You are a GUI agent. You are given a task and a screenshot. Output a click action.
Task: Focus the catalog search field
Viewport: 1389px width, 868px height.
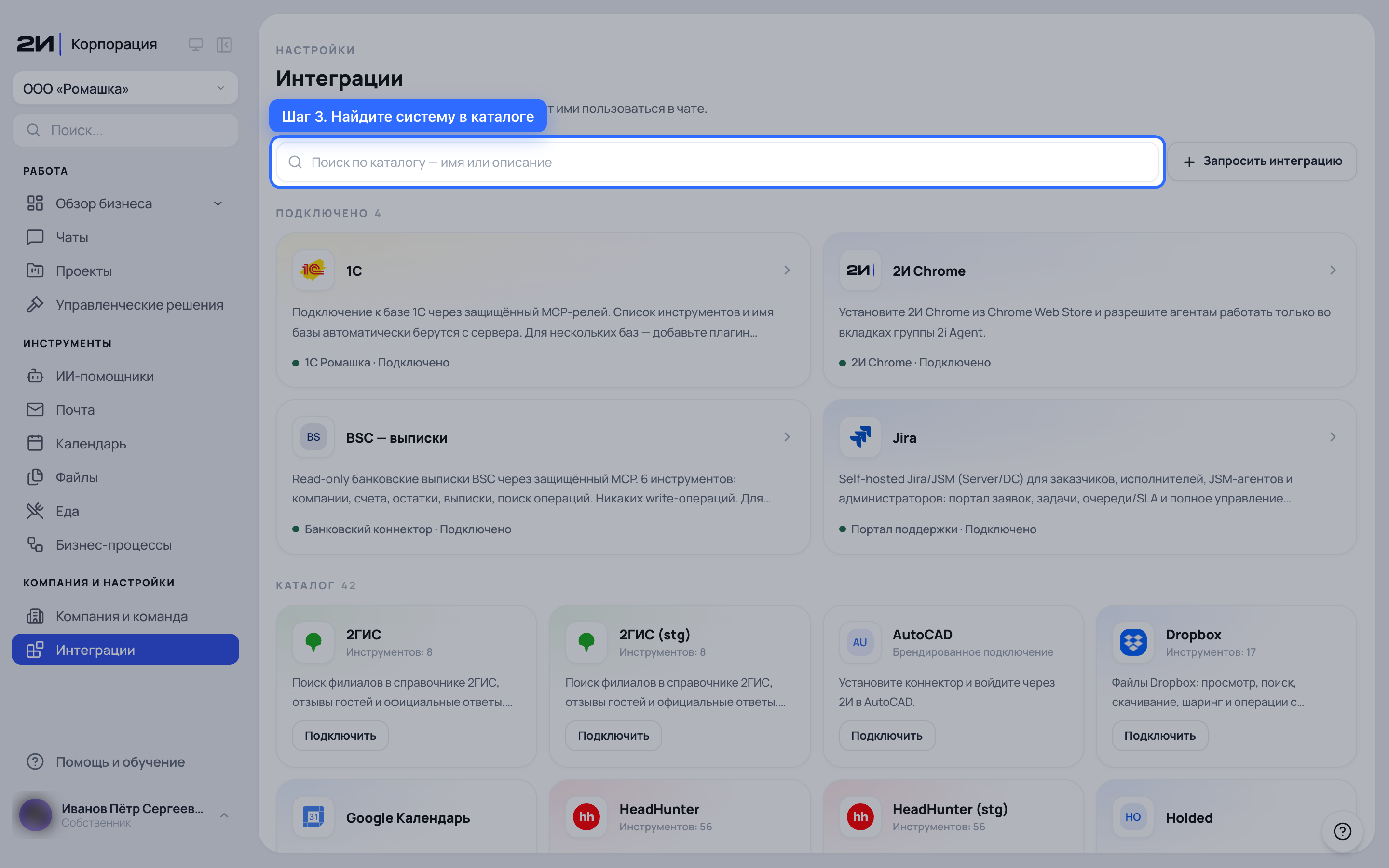coord(717,162)
